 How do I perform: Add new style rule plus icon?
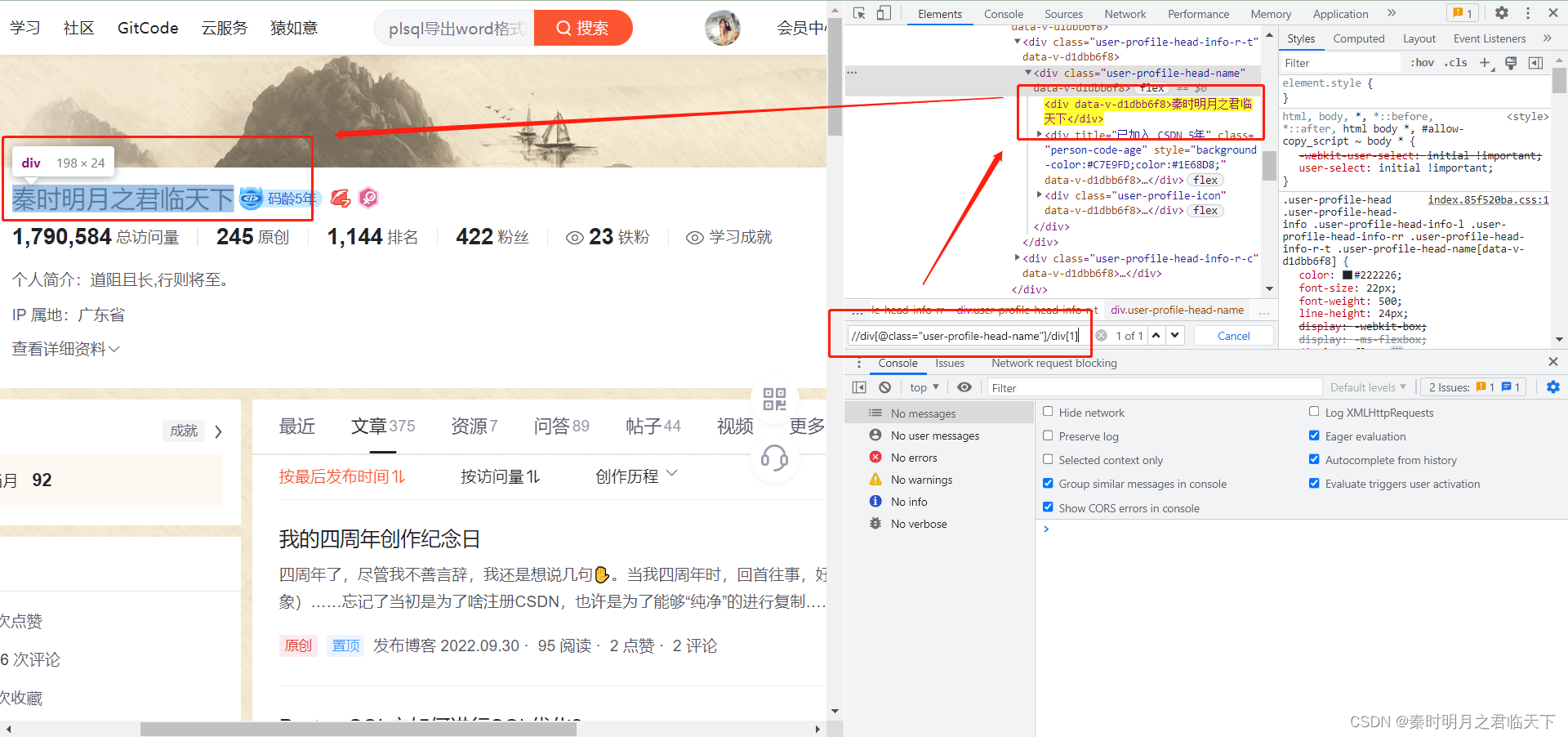tap(1486, 63)
